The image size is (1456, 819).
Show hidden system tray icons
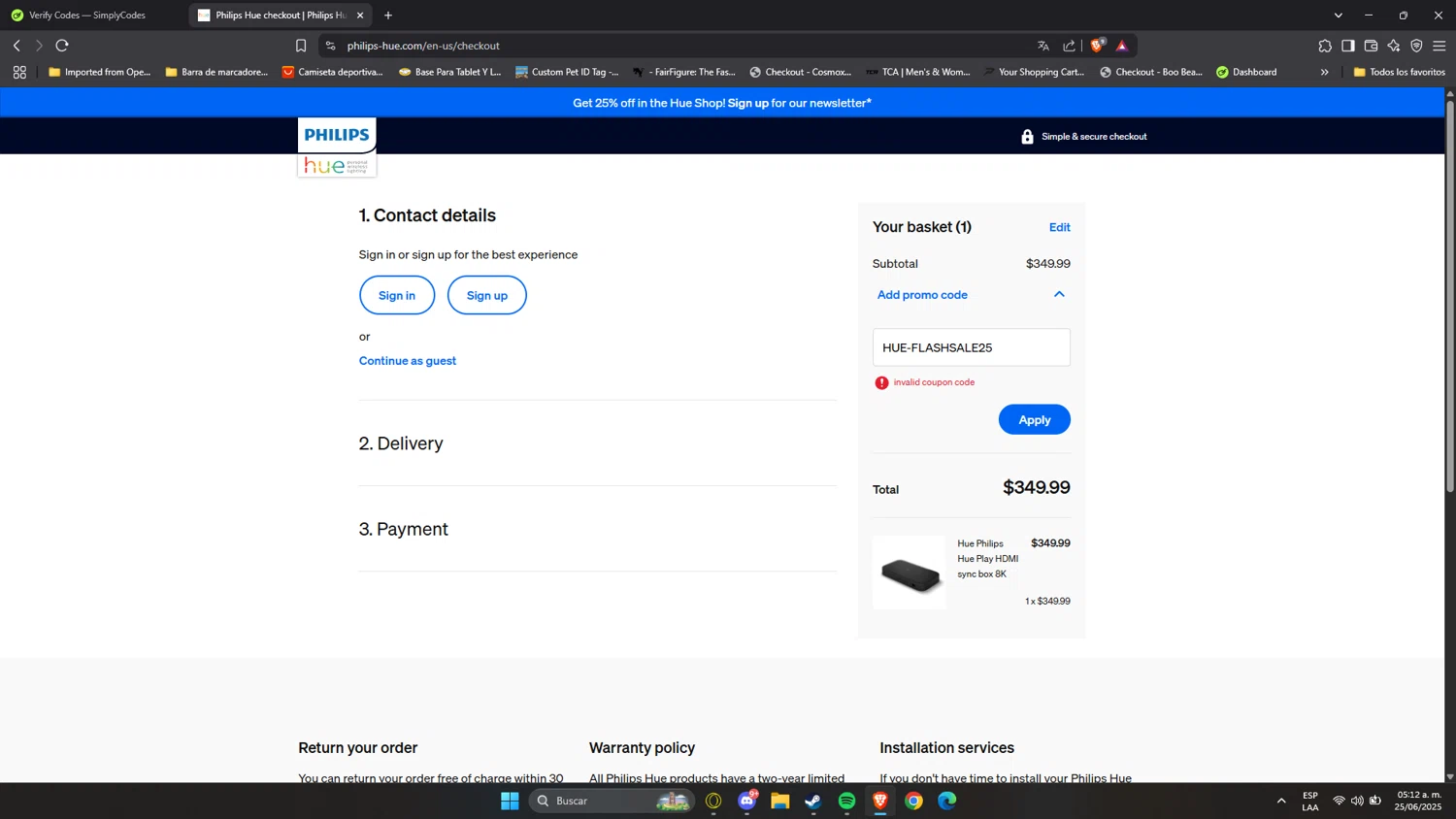1281,801
